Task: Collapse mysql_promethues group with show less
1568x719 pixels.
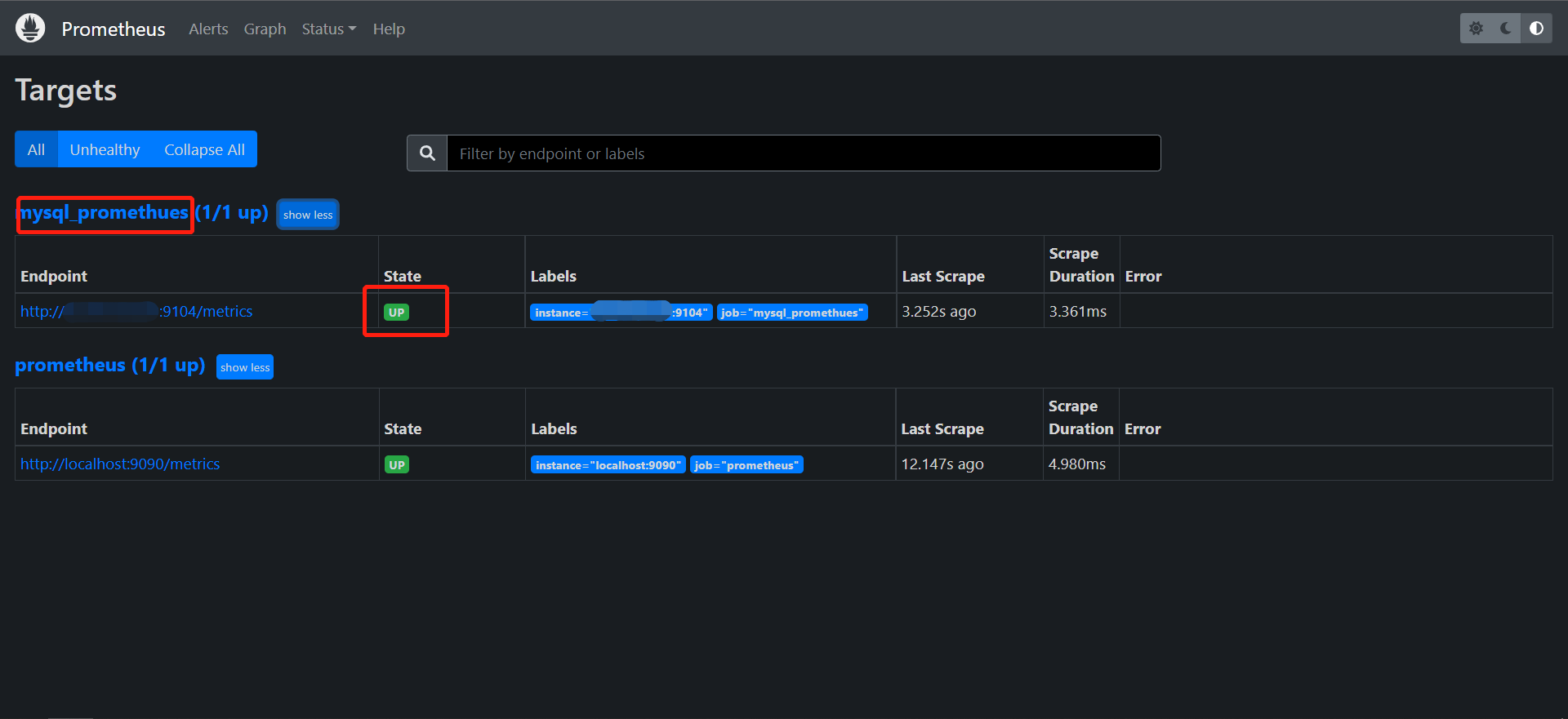Action: [308, 215]
